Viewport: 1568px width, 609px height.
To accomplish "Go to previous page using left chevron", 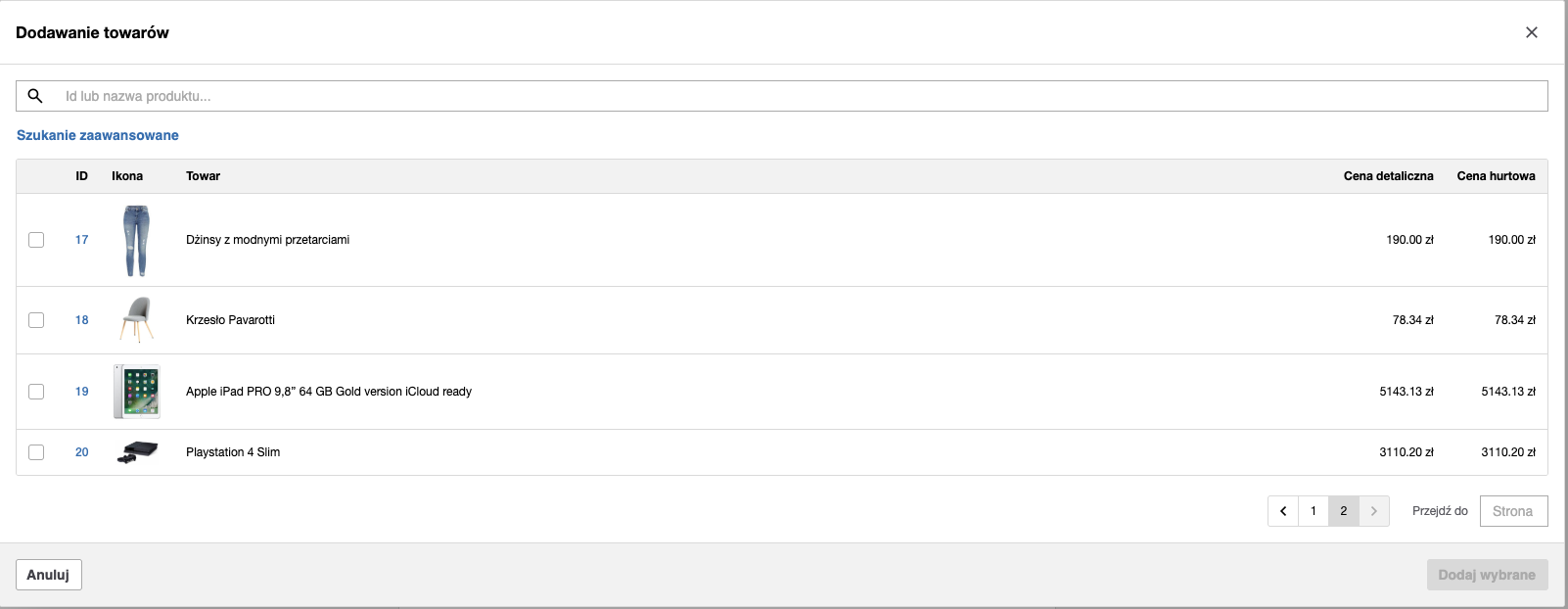I will point(1283,511).
